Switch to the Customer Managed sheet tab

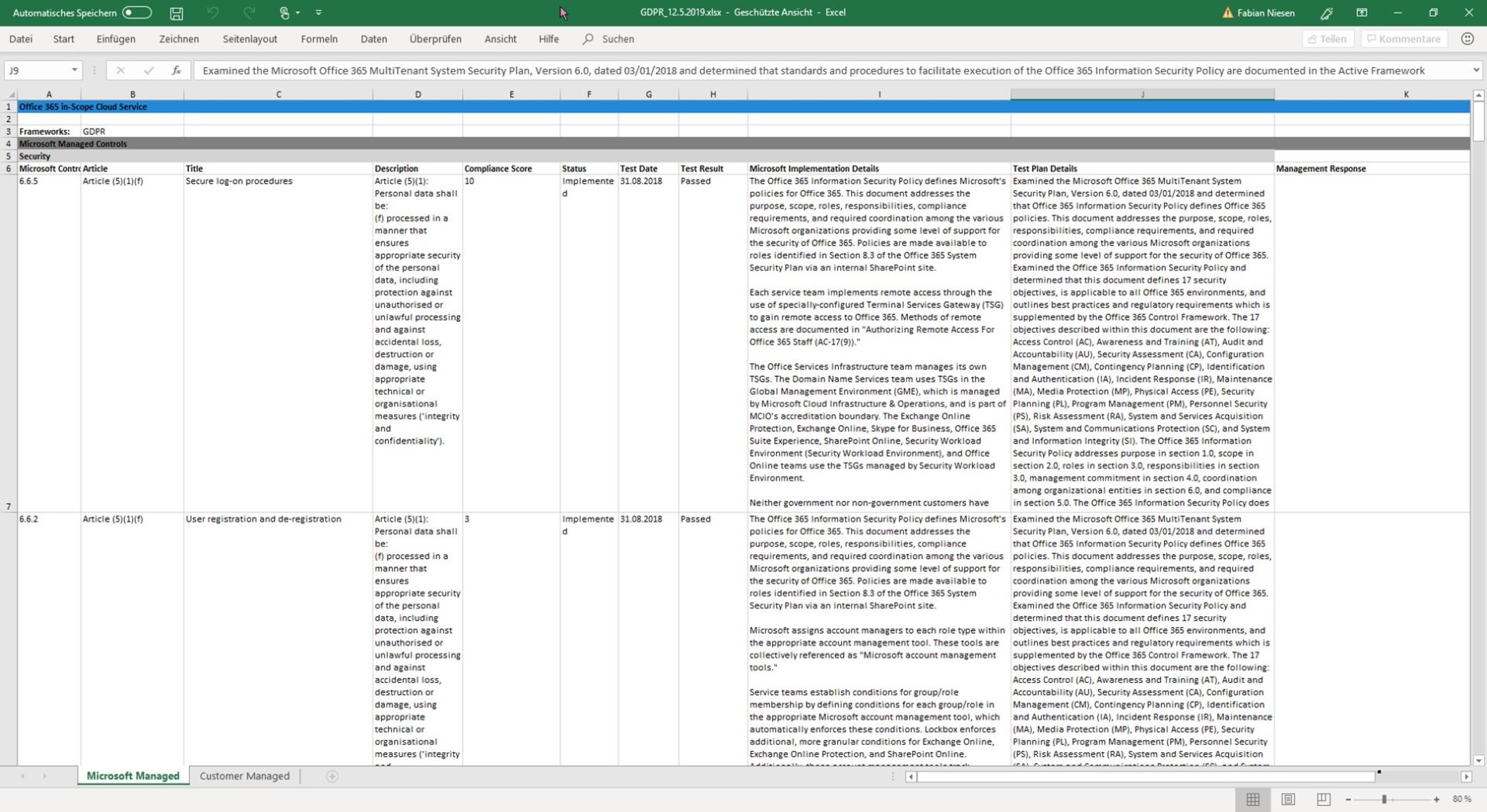[x=245, y=776]
